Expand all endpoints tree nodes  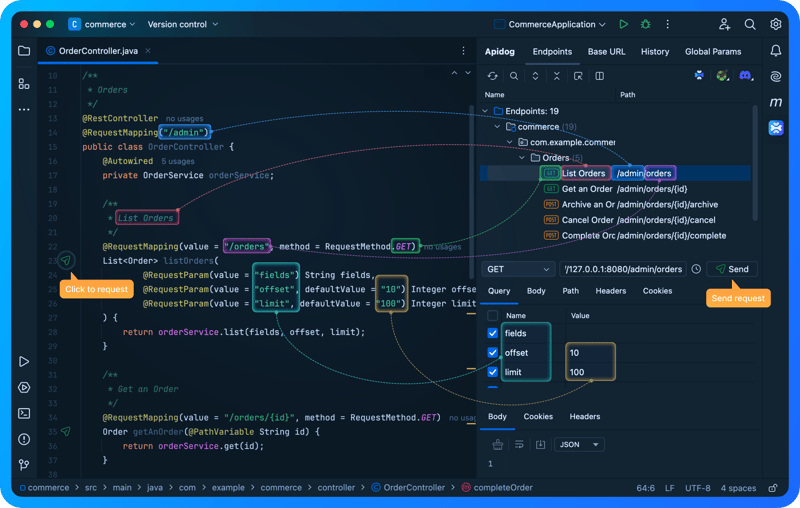(x=535, y=75)
